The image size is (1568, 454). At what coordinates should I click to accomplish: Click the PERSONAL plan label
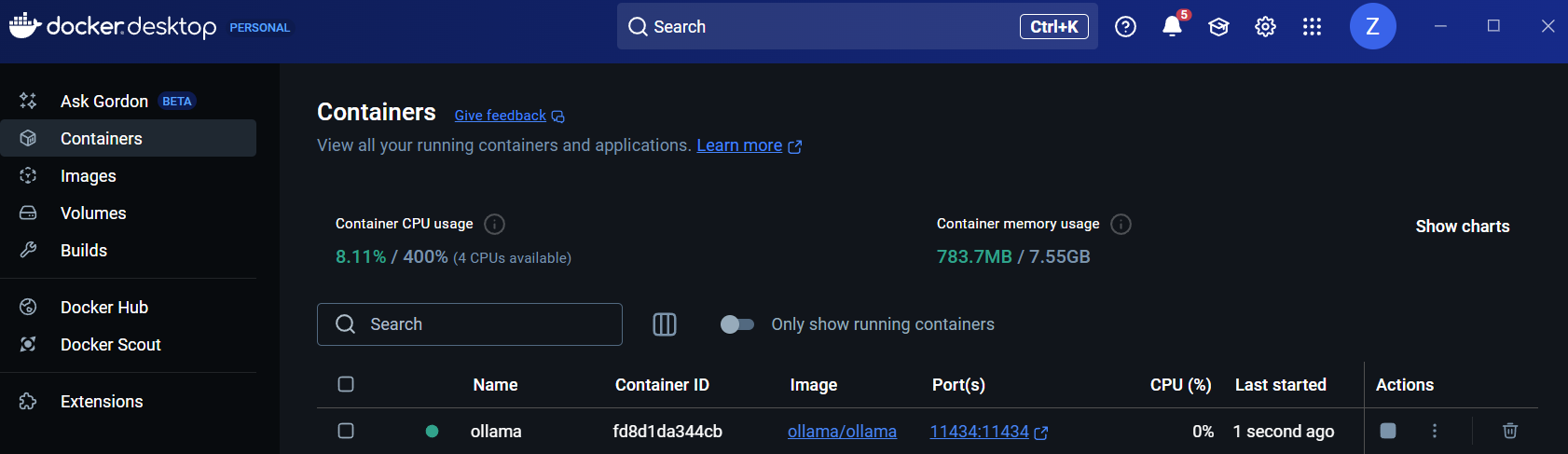click(260, 28)
